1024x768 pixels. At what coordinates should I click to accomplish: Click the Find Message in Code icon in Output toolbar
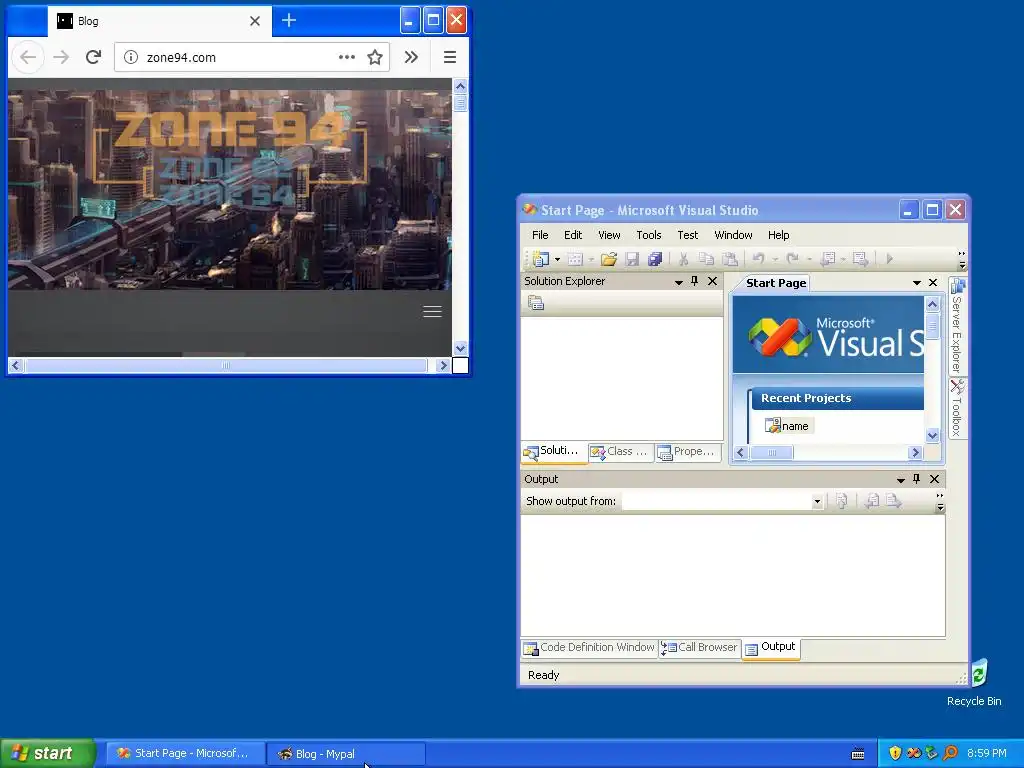pos(842,502)
